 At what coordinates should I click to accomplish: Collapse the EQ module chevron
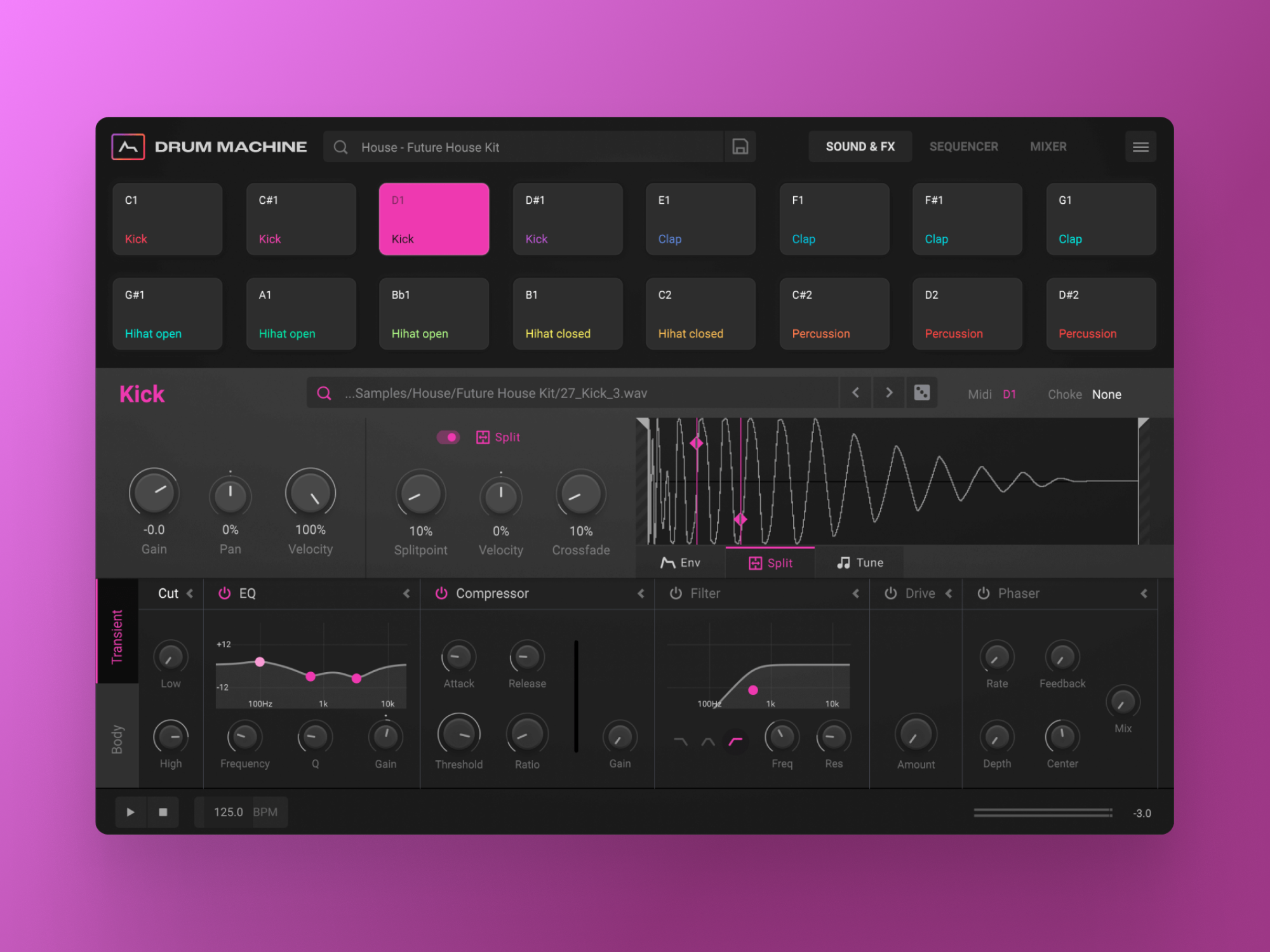point(406,593)
